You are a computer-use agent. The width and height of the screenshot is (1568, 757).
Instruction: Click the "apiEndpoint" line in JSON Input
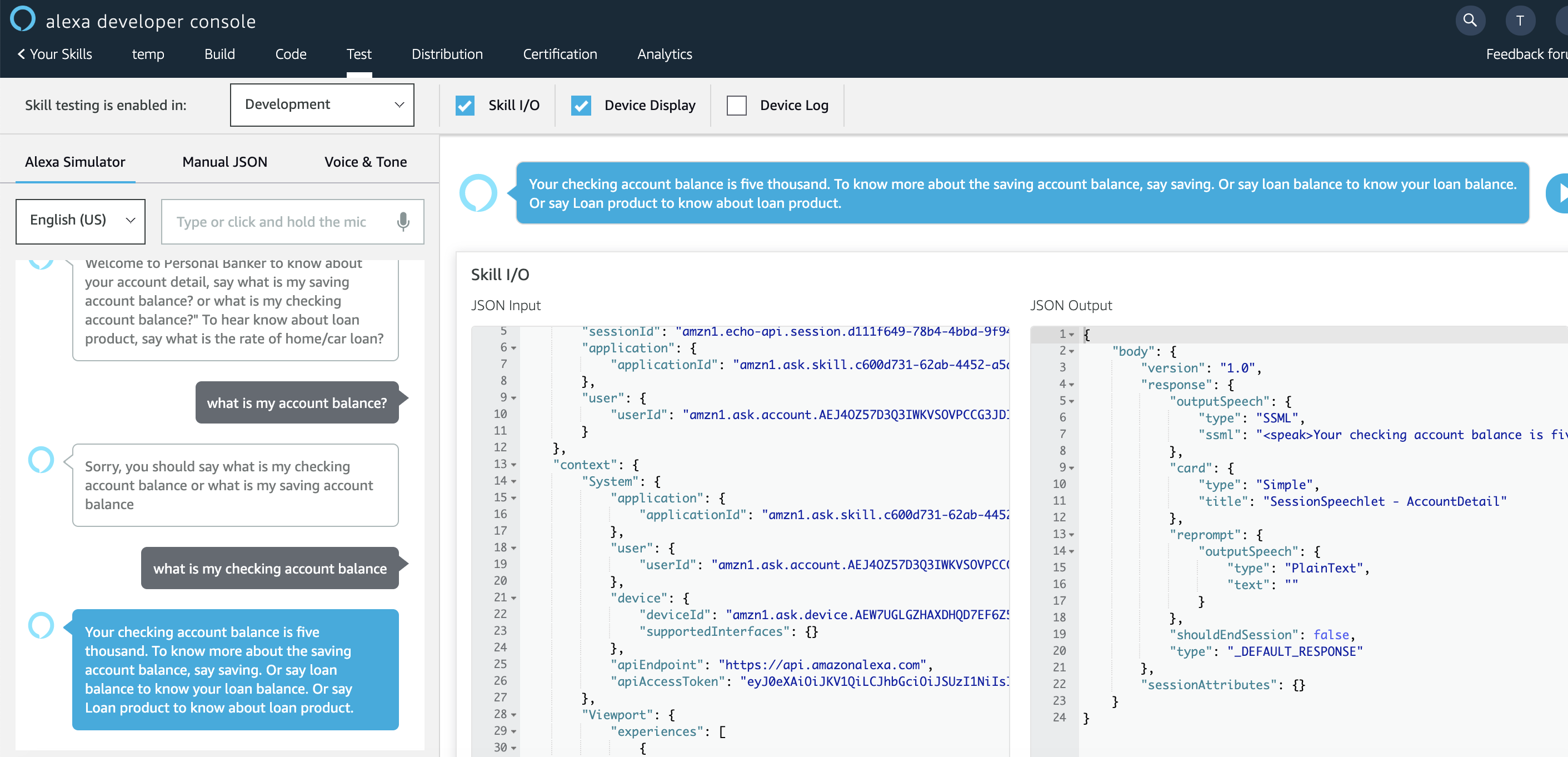tap(771, 664)
